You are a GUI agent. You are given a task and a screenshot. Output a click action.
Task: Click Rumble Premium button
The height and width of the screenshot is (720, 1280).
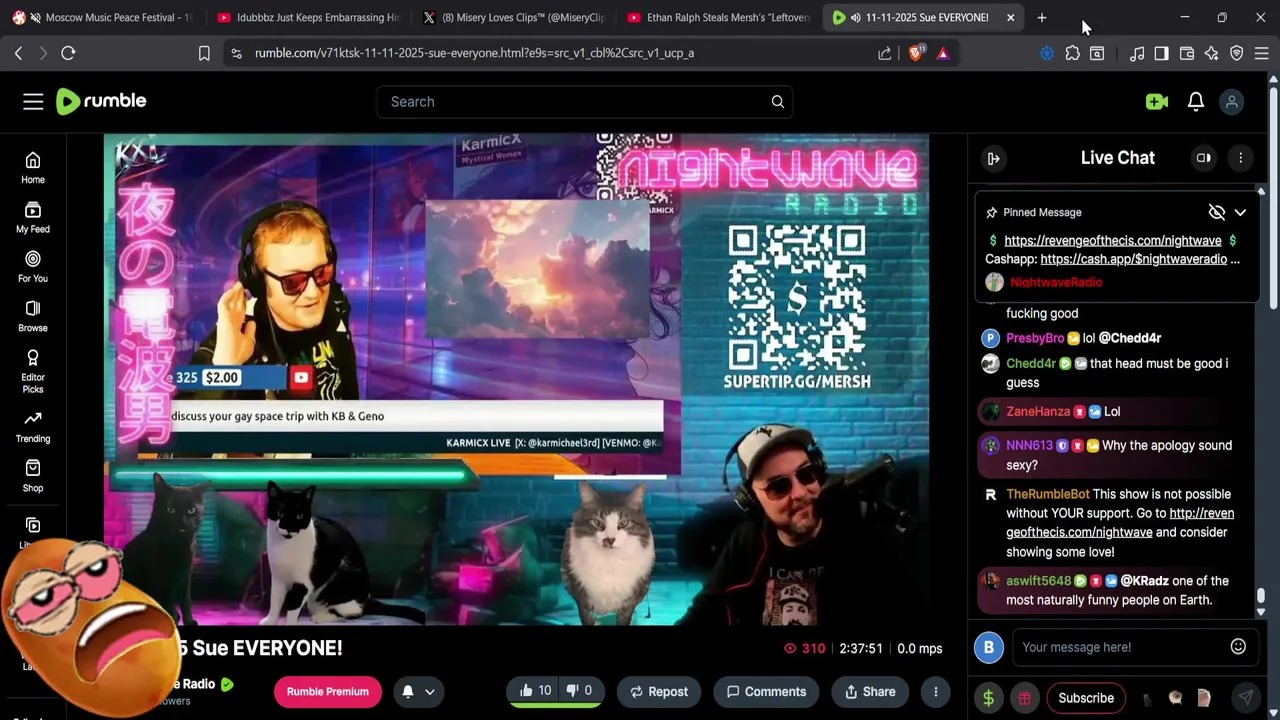tap(328, 691)
